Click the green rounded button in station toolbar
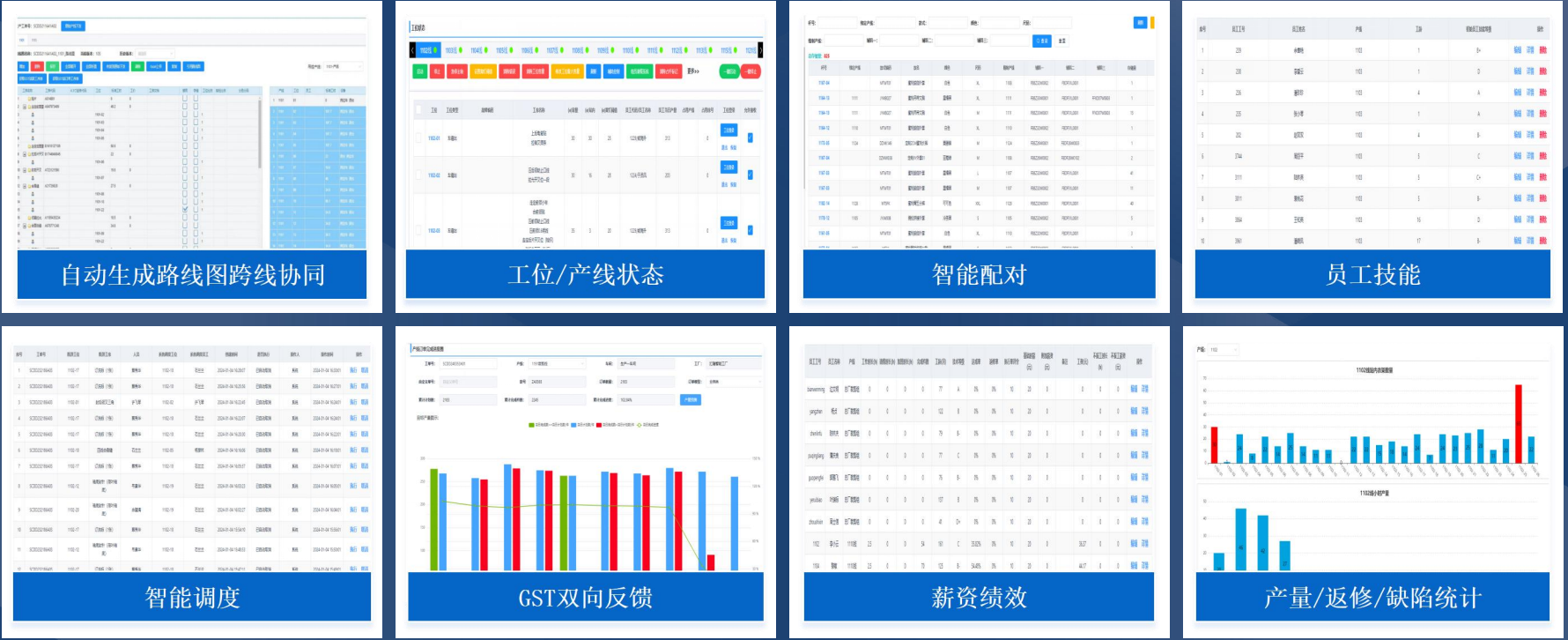 point(729,71)
